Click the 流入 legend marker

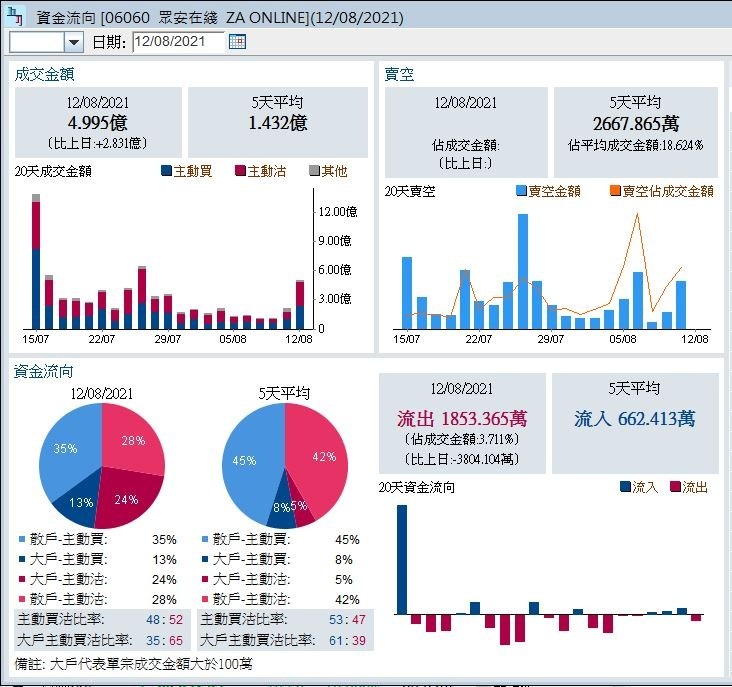pos(625,487)
